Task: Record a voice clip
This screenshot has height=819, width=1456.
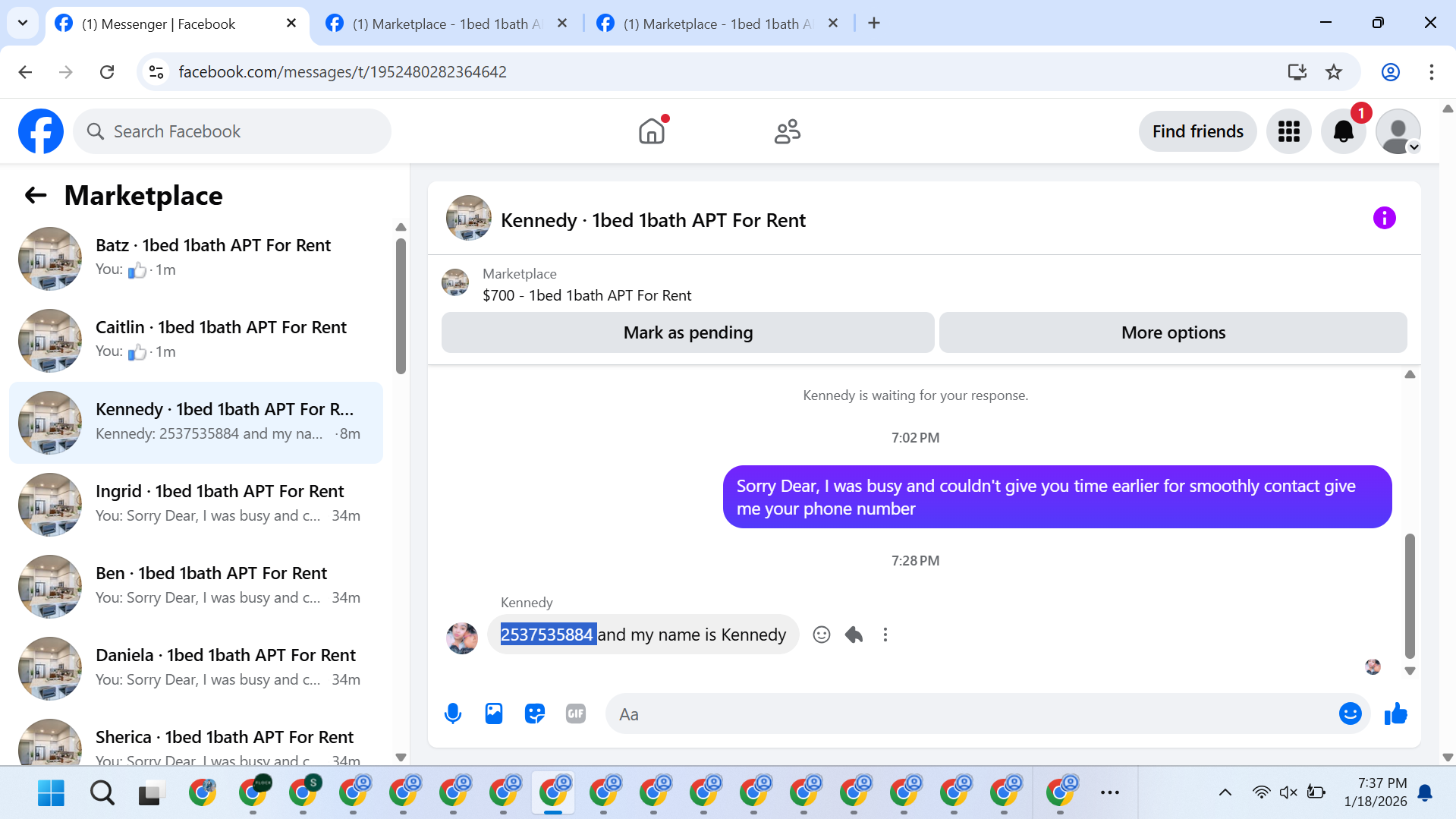Action: [453, 713]
